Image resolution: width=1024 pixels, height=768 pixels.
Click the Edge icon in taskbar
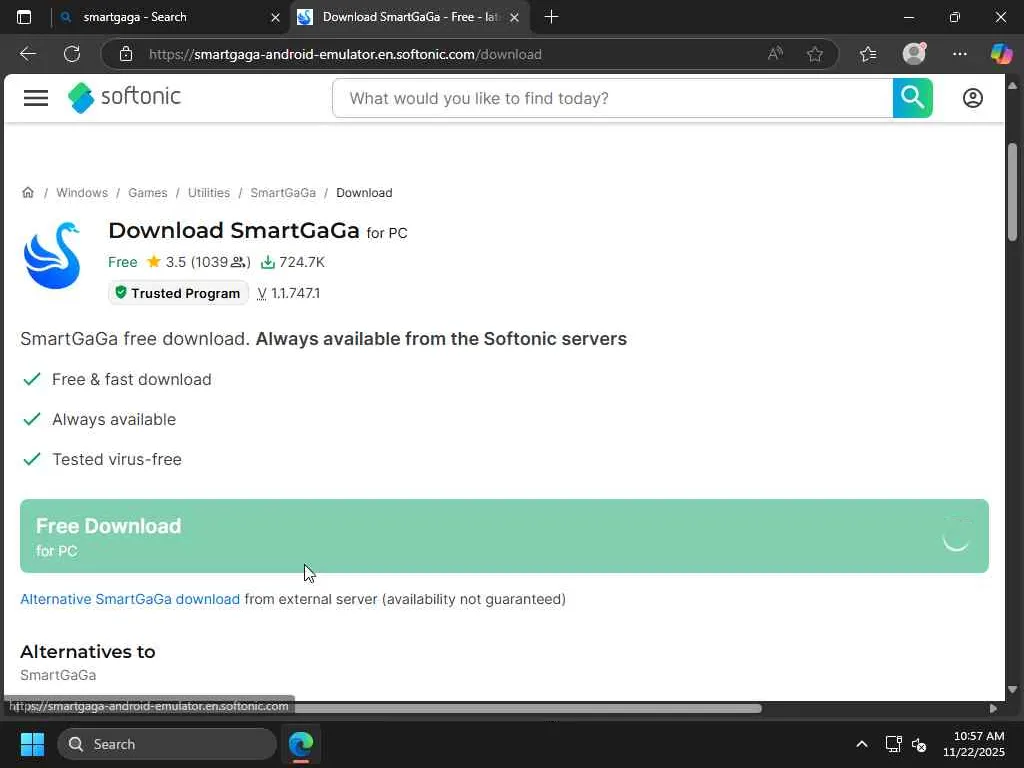click(x=301, y=744)
